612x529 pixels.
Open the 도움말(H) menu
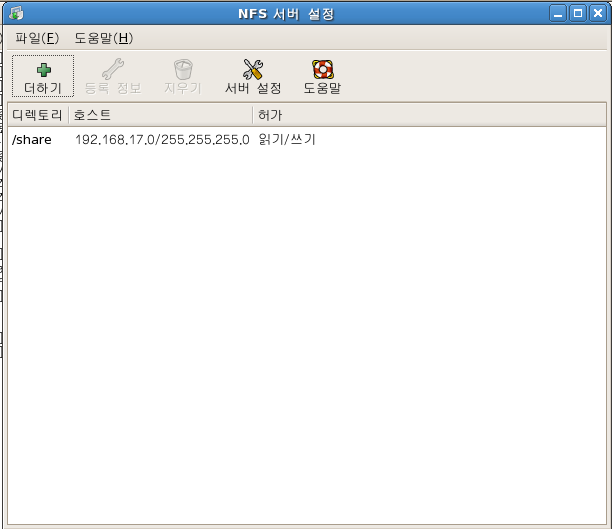(x=104, y=38)
